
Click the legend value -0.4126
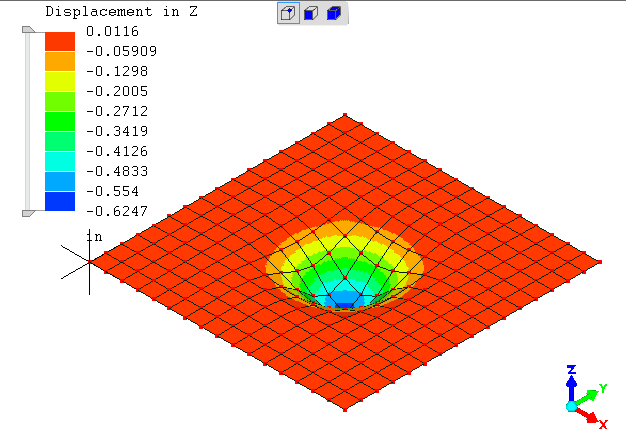[x=117, y=151]
